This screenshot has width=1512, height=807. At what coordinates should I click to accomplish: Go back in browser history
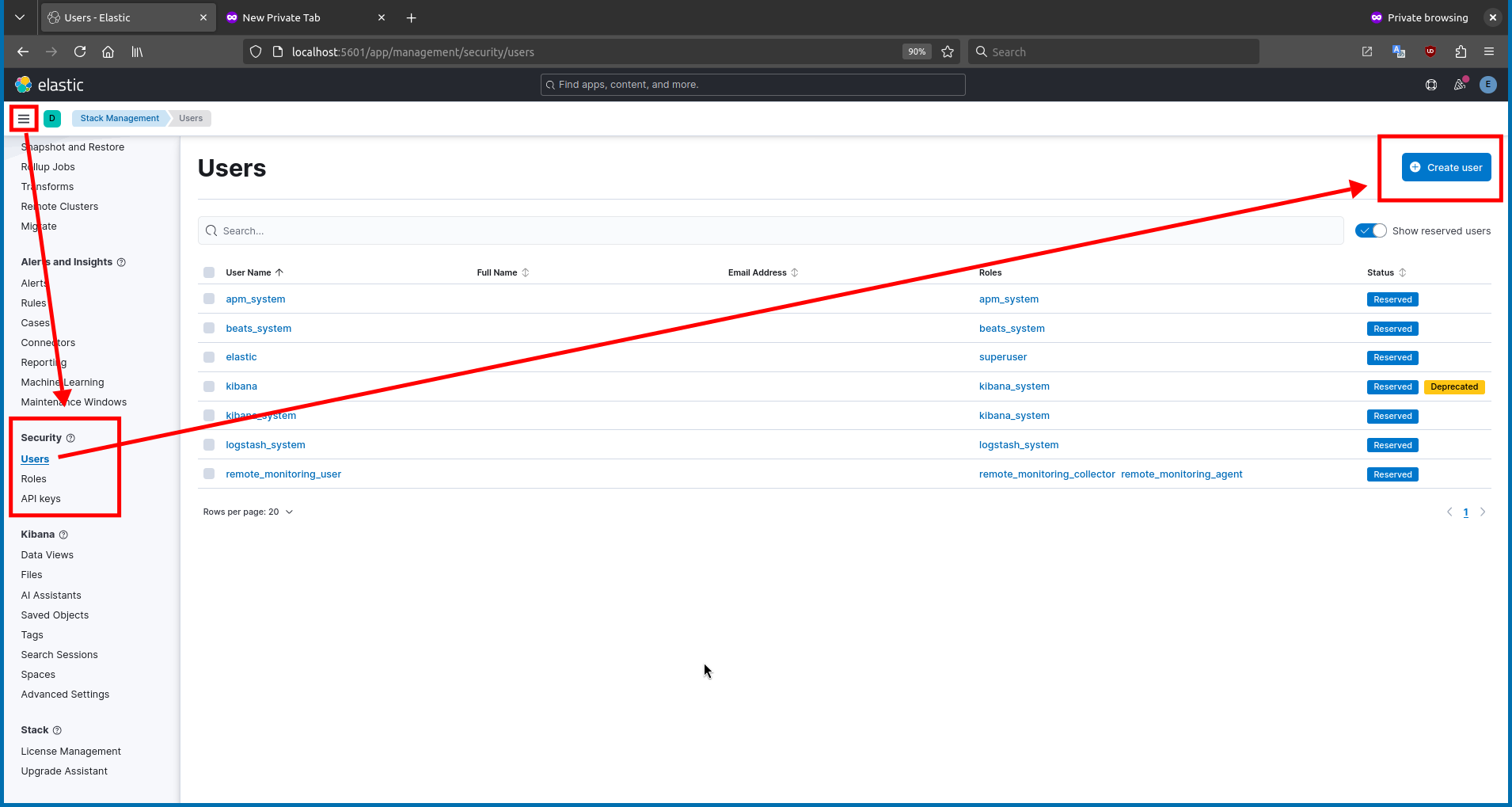coord(23,51)
